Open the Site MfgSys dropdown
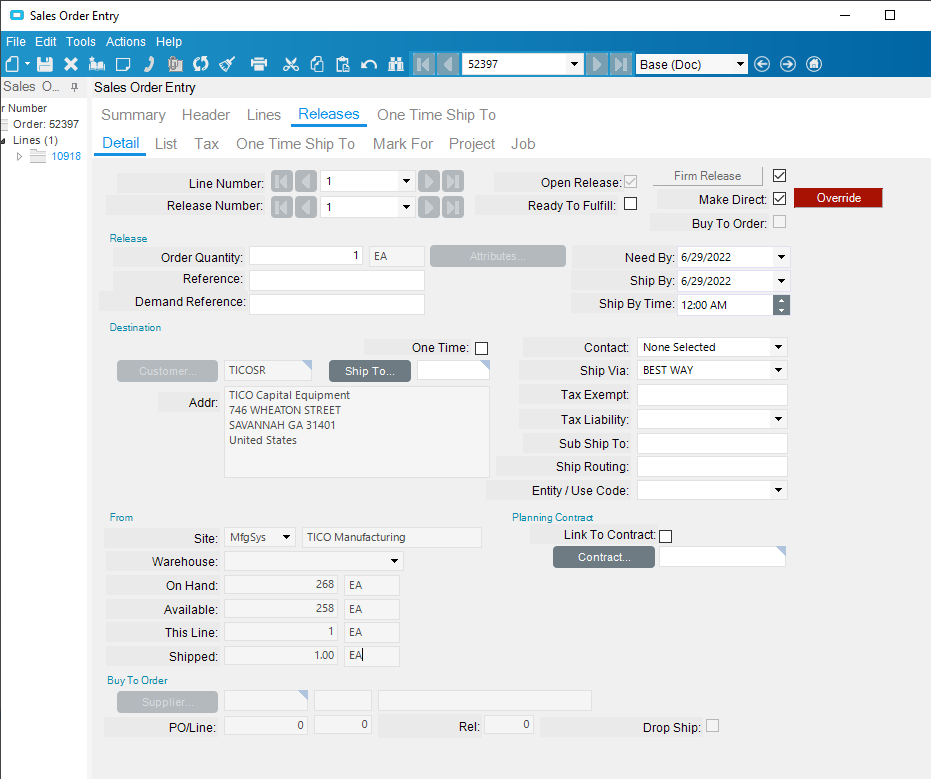The width and height of the screenshot is (931, 779). point(286,537)
